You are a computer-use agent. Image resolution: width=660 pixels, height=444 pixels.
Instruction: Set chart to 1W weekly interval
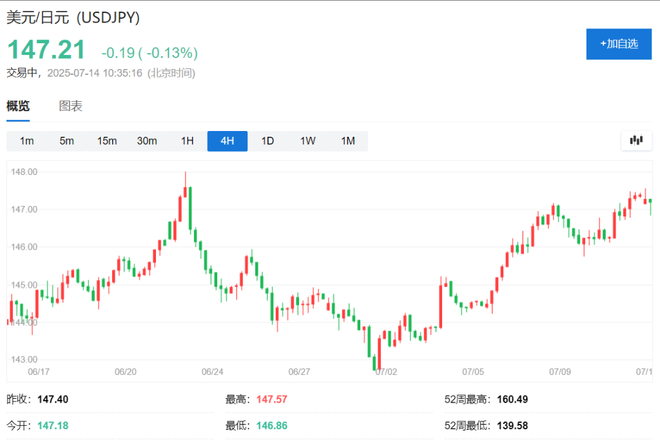pyautogui.click(x=308, y=141)
